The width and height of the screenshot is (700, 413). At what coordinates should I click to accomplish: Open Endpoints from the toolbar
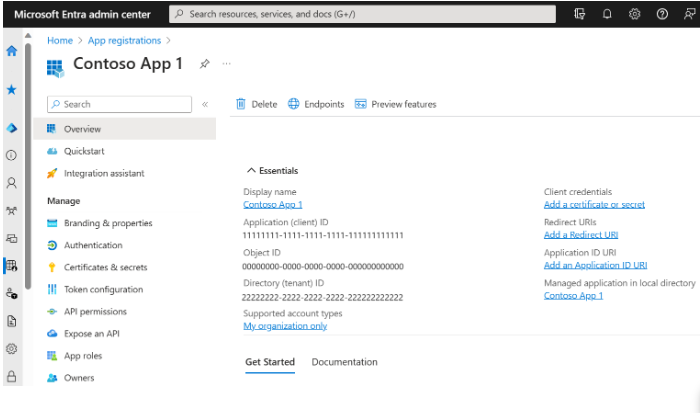pos(316,104)
